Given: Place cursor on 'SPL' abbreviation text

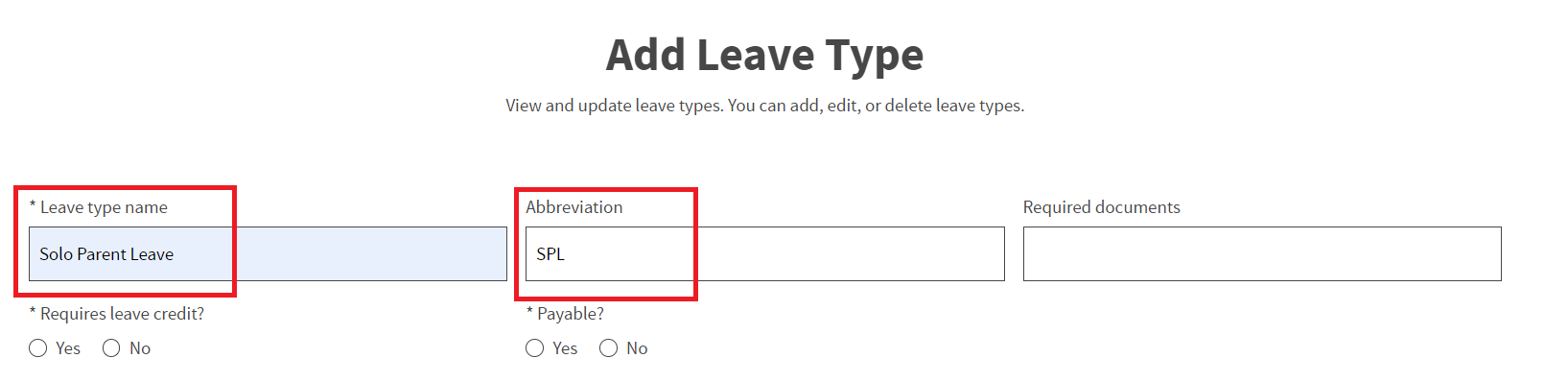Looking at the screenshot, I should pos(550,254).
